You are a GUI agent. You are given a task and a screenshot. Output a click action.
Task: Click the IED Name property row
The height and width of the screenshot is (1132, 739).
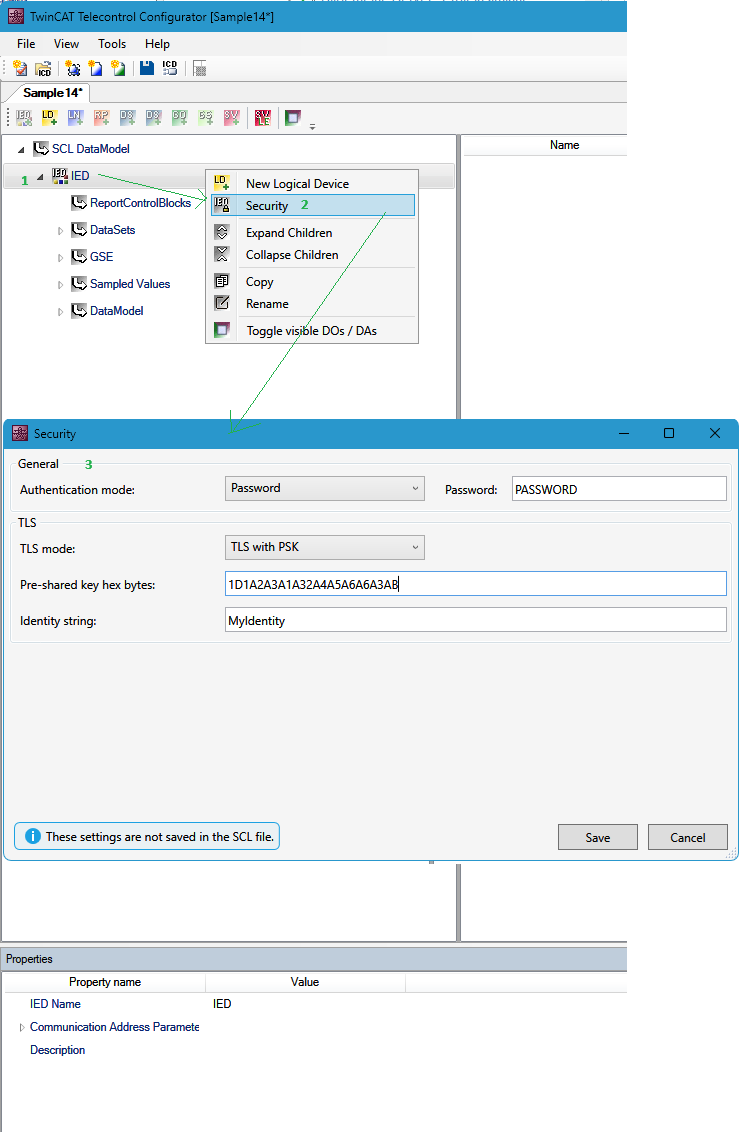click(x=315, y=1003)
